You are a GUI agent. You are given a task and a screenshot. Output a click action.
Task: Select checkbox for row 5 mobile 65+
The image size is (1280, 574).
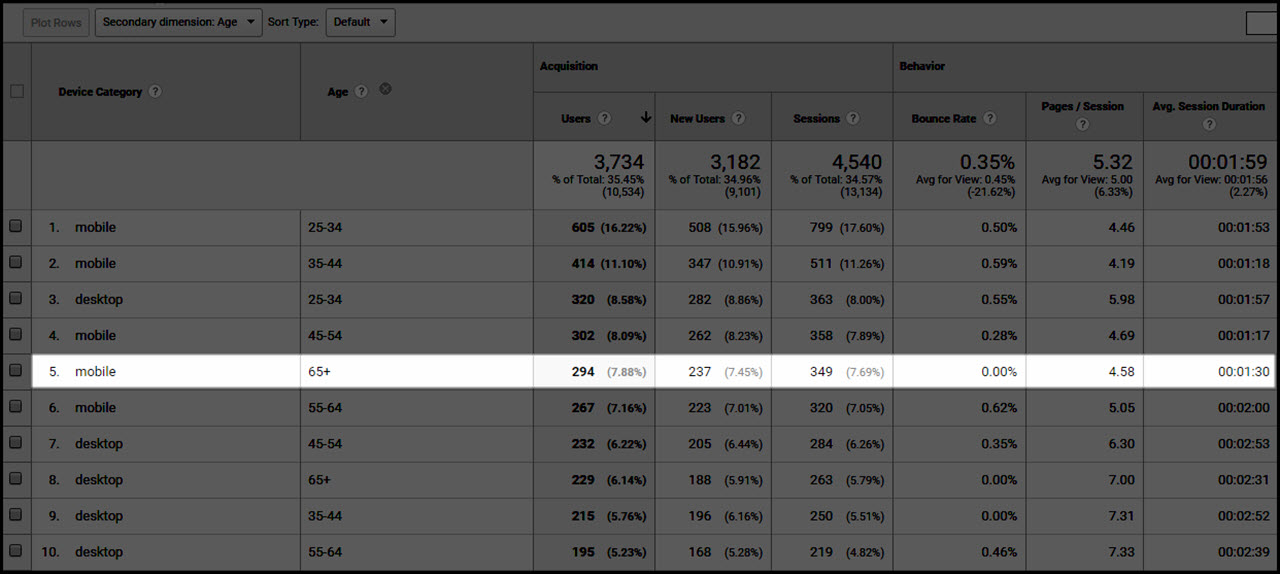coord(16,371)
